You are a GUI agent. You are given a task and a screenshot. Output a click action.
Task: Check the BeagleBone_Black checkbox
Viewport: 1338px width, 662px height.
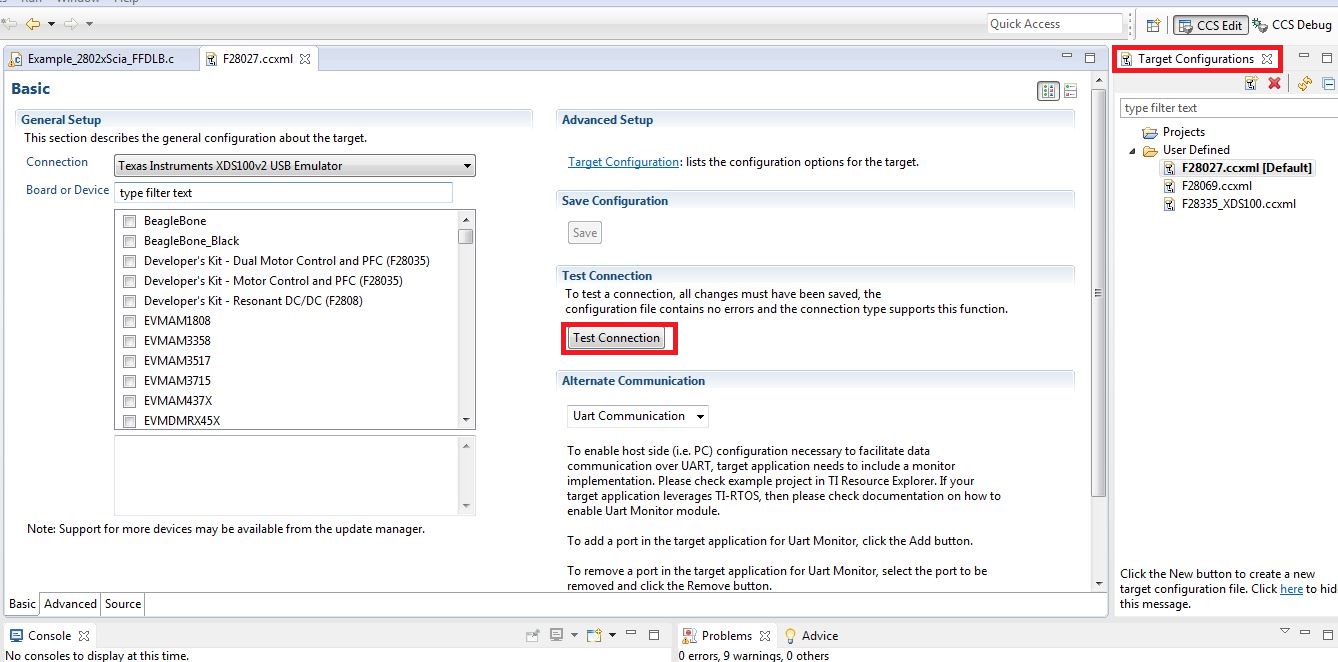point(129,241)
